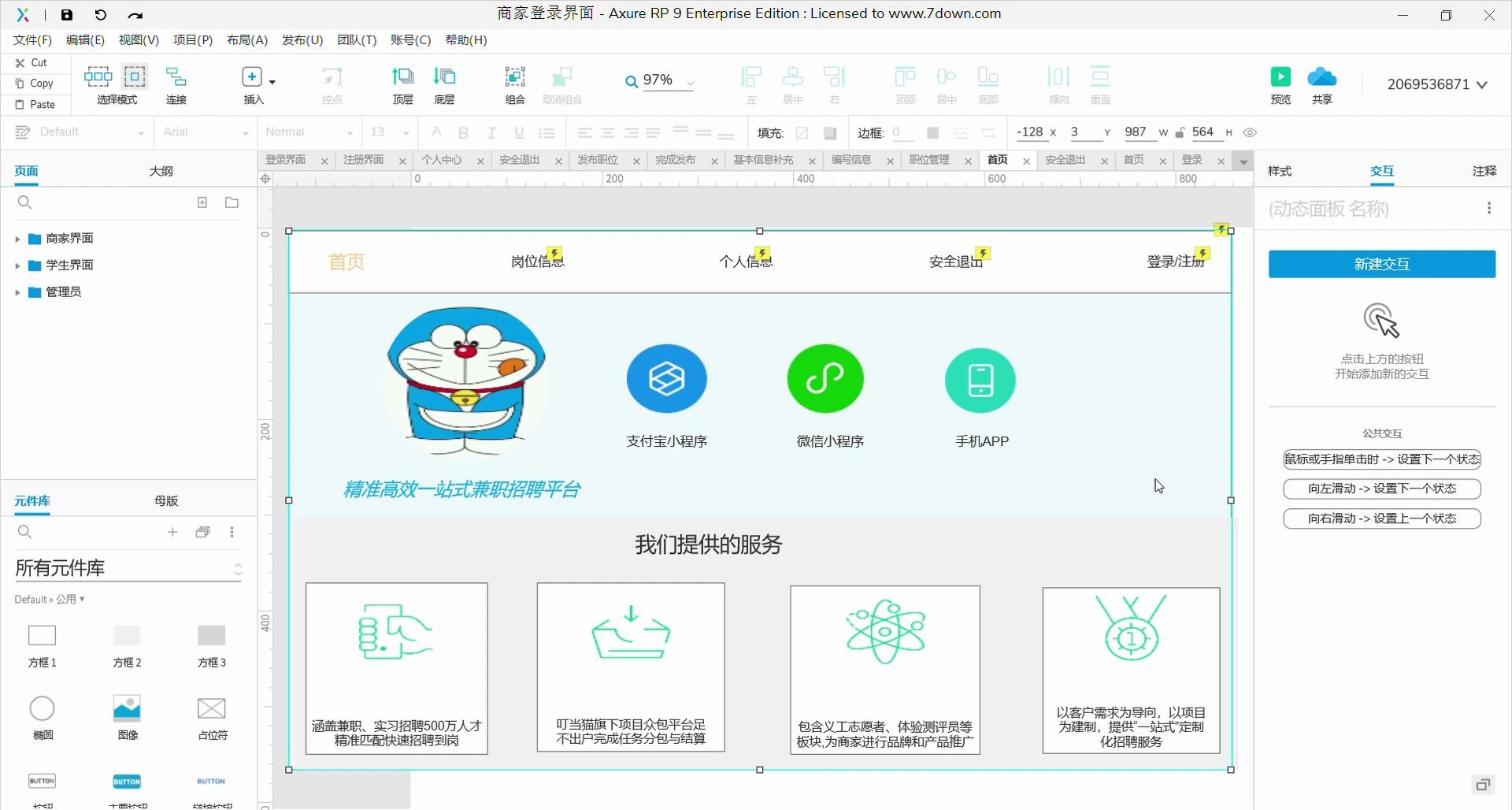The width and height of the screenshot is (1512, 810).
Task: Click the add folder icon in pages
Action: click(232, 202)
